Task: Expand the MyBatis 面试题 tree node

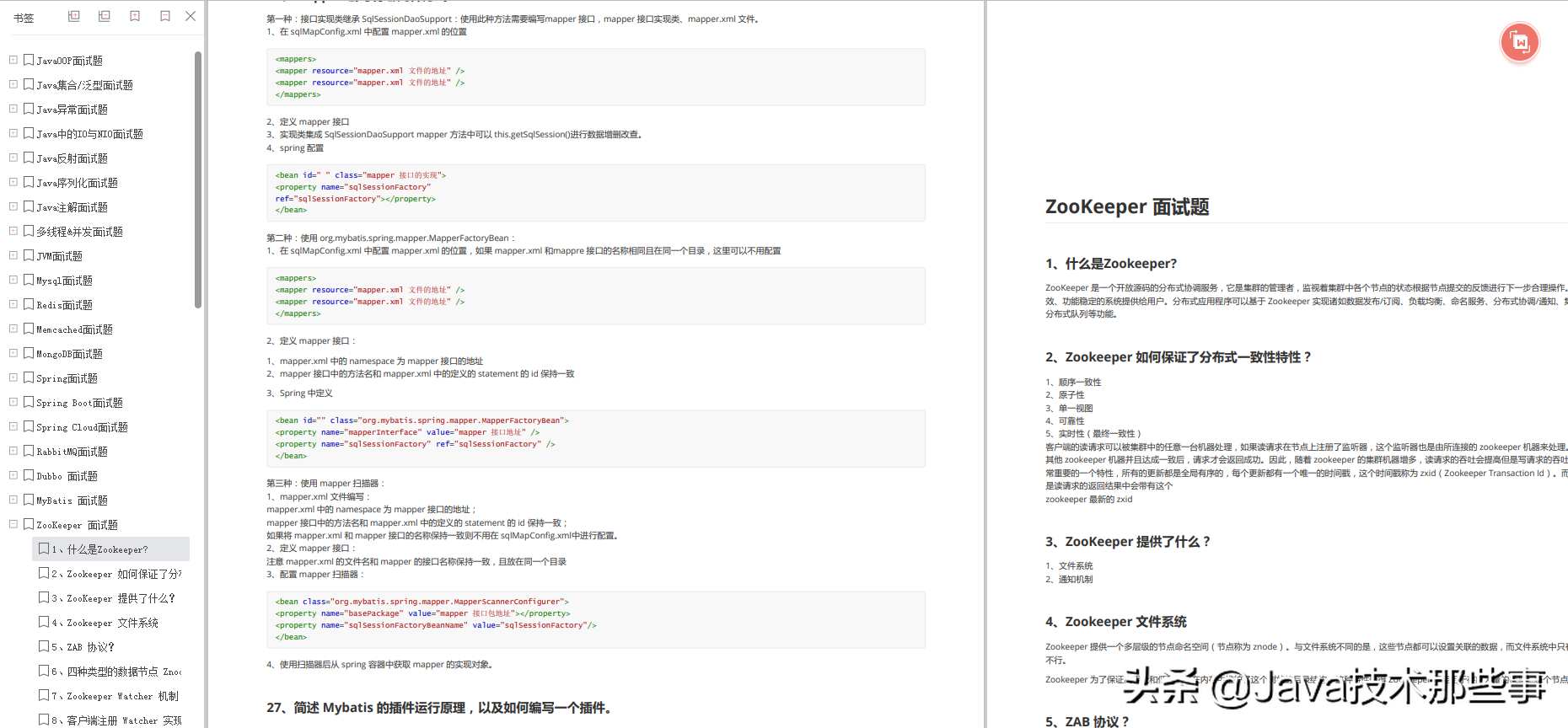Action: pyautogui.click(x=13, y=500)
